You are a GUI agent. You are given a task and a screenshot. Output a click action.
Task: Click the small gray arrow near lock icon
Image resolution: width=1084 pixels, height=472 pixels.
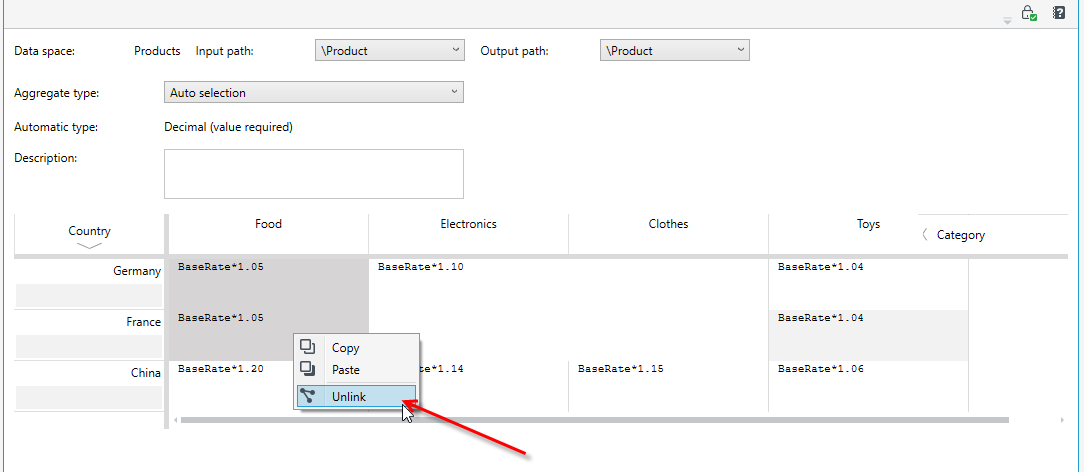(1007, 21)
